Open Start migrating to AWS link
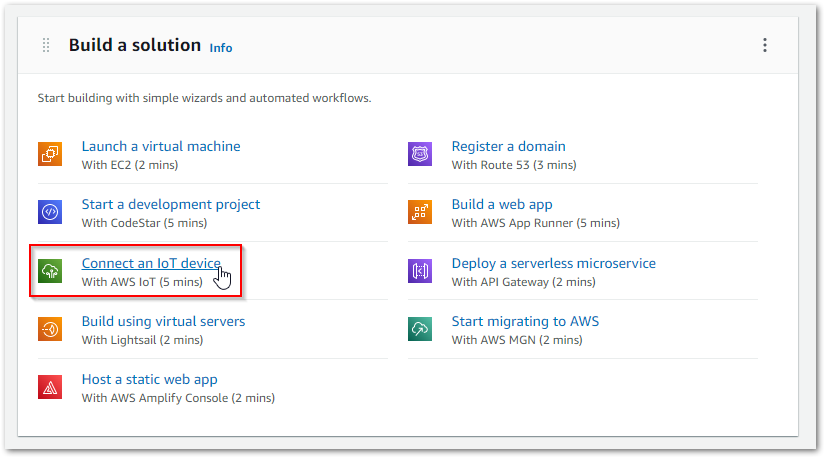 pos(525,321)
